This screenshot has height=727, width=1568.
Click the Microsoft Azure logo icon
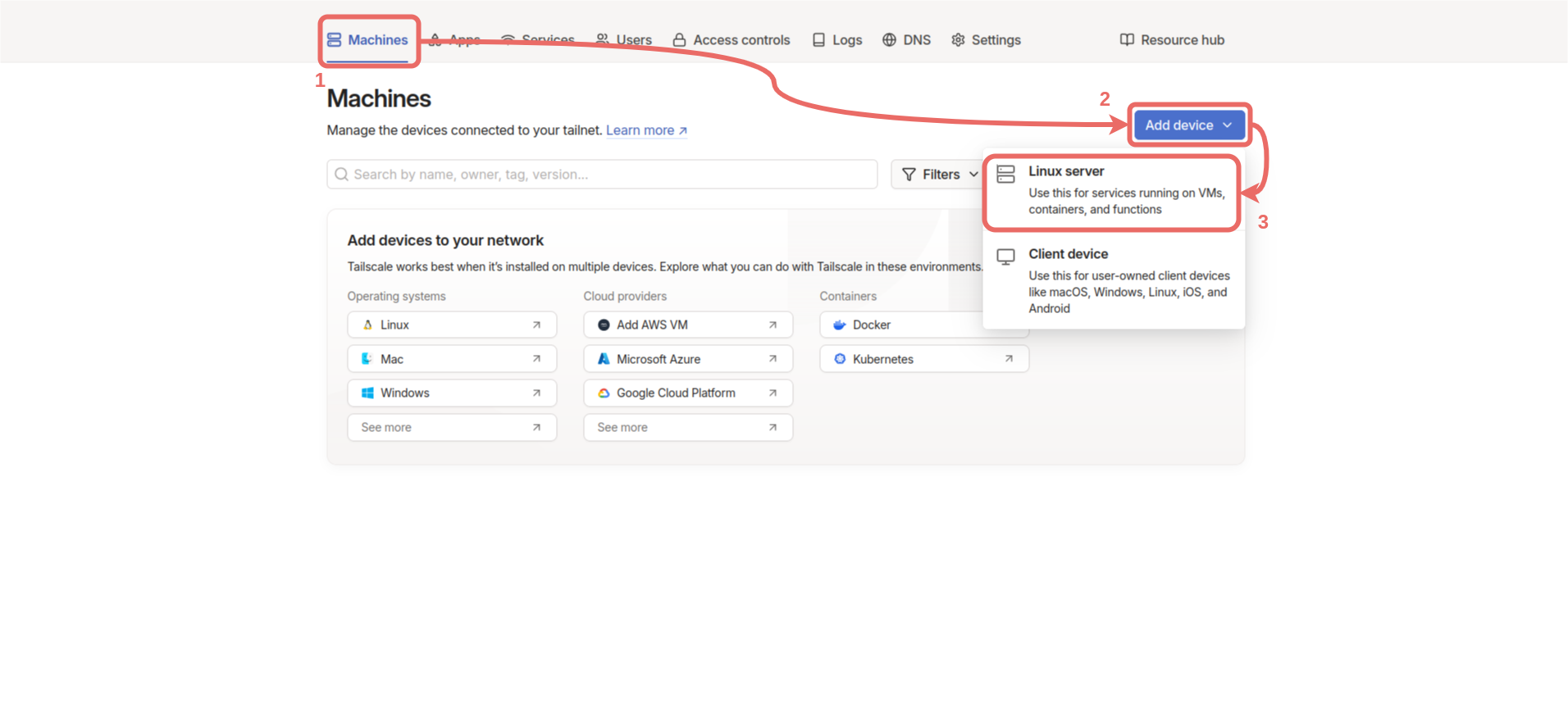[604, 359]
